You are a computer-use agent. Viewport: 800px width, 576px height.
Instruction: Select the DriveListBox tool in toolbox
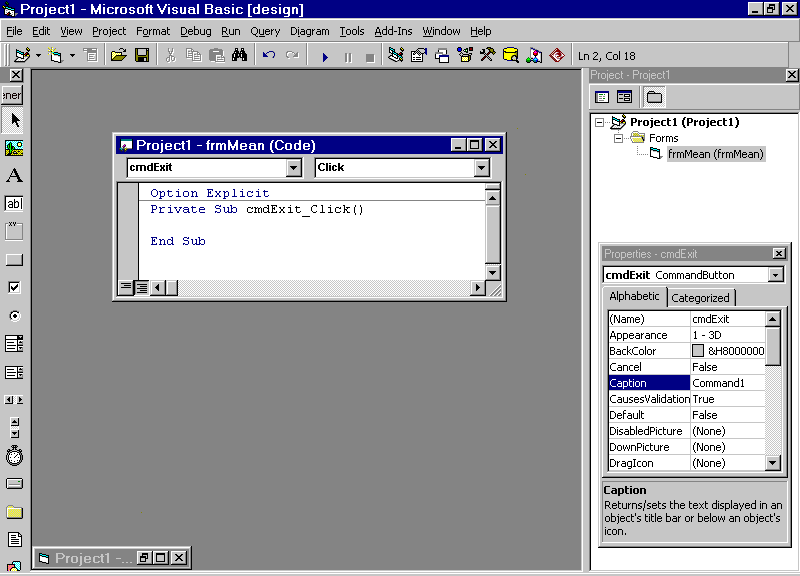tap(14, 484)
